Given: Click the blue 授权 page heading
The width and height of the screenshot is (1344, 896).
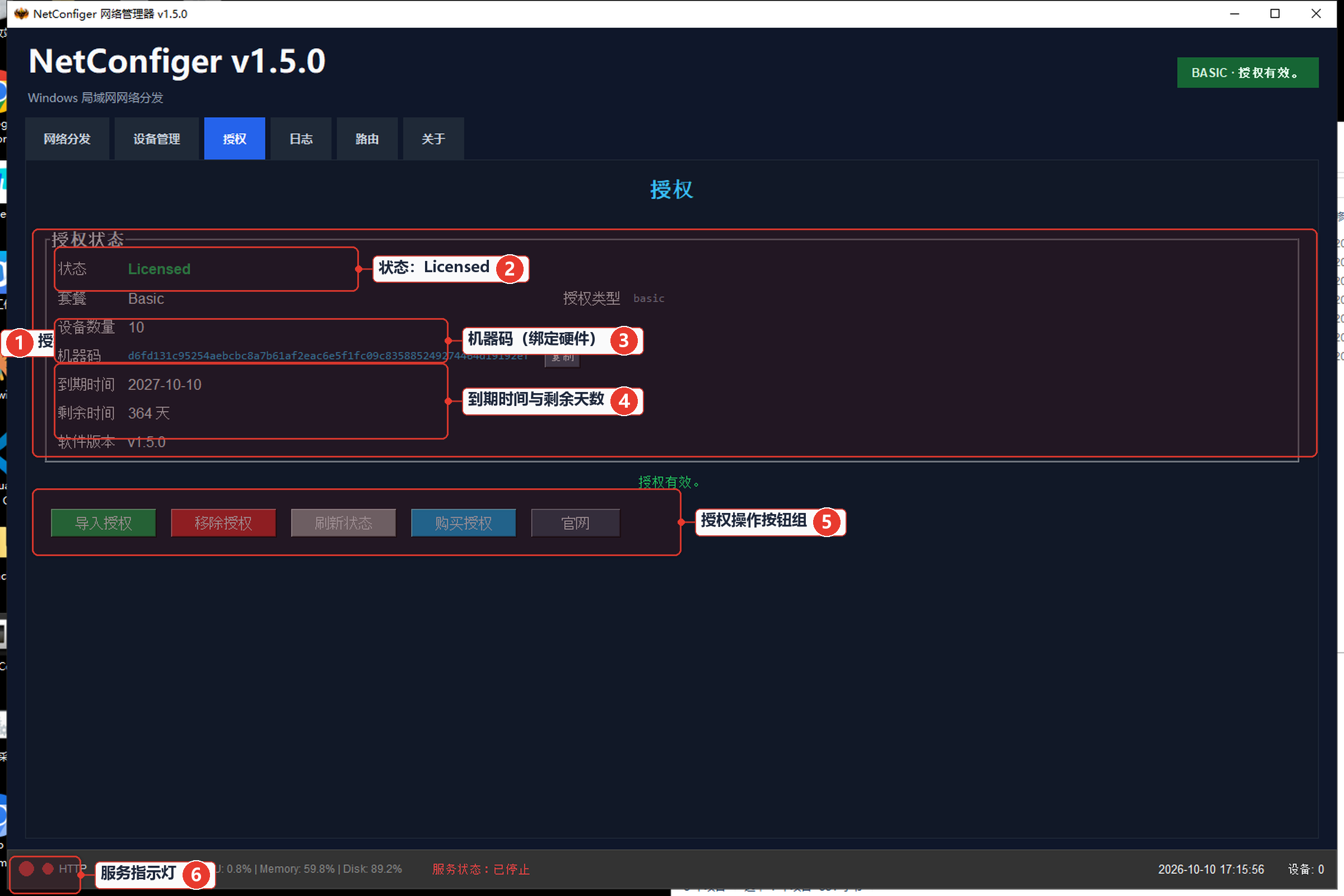Looking at the screenshot, I should (x=671, y=189).
